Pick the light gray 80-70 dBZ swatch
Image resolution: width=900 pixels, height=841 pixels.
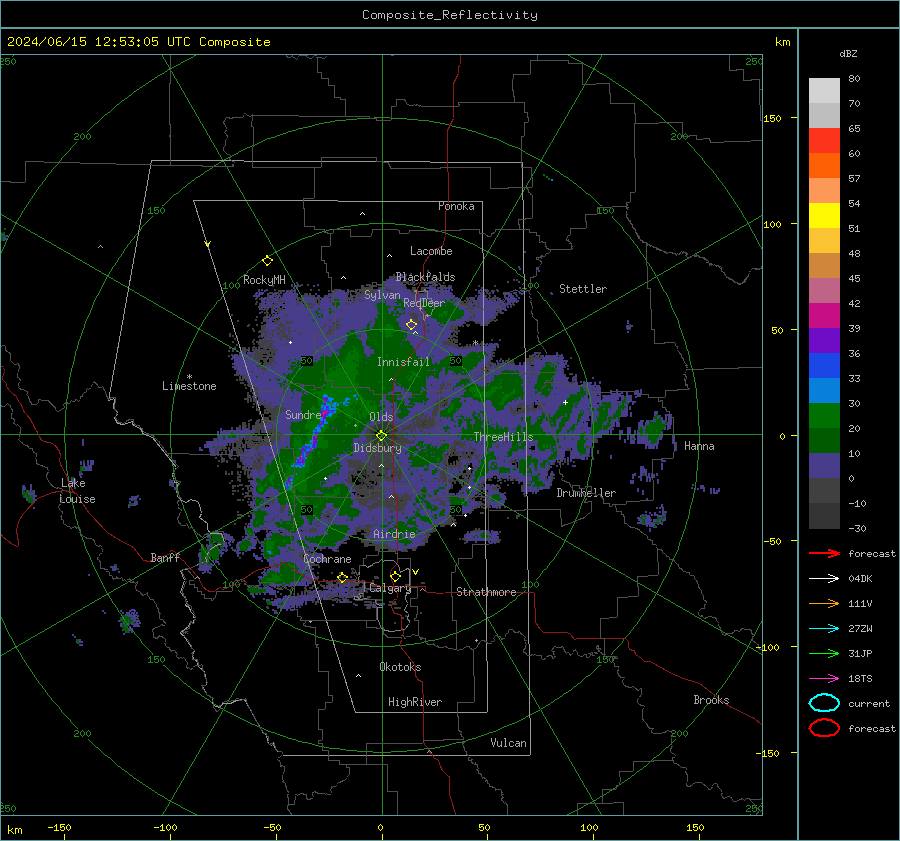coord(824,91)
